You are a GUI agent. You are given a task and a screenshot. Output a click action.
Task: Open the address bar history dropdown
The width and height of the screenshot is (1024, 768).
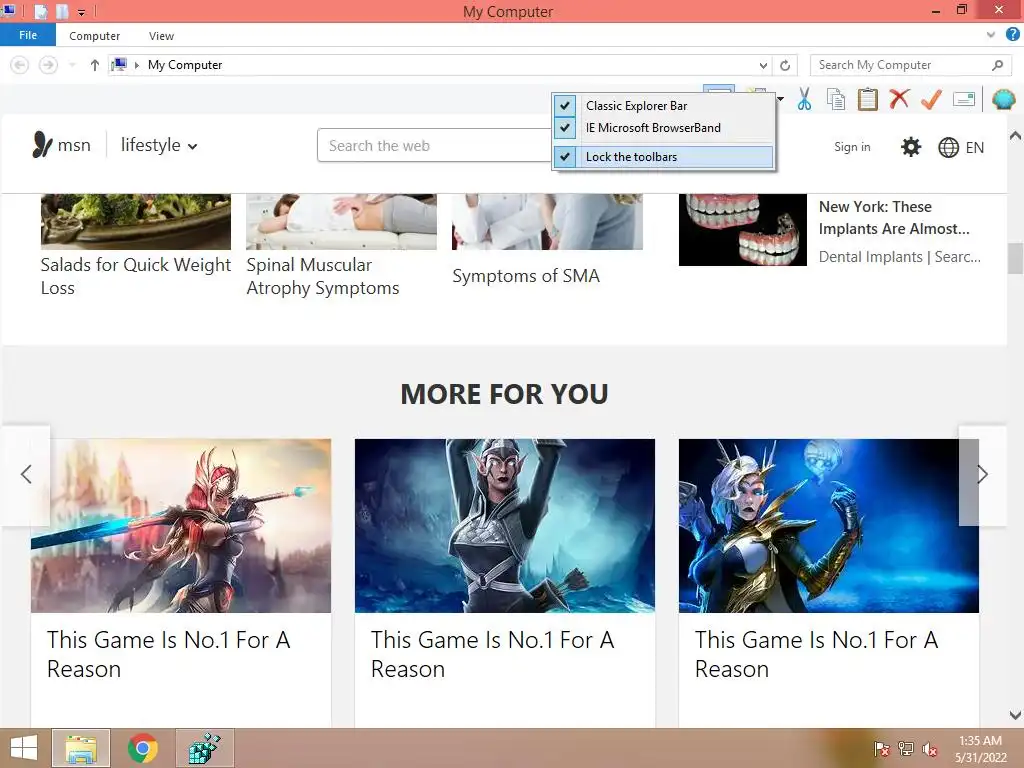(x=763, y=65)
